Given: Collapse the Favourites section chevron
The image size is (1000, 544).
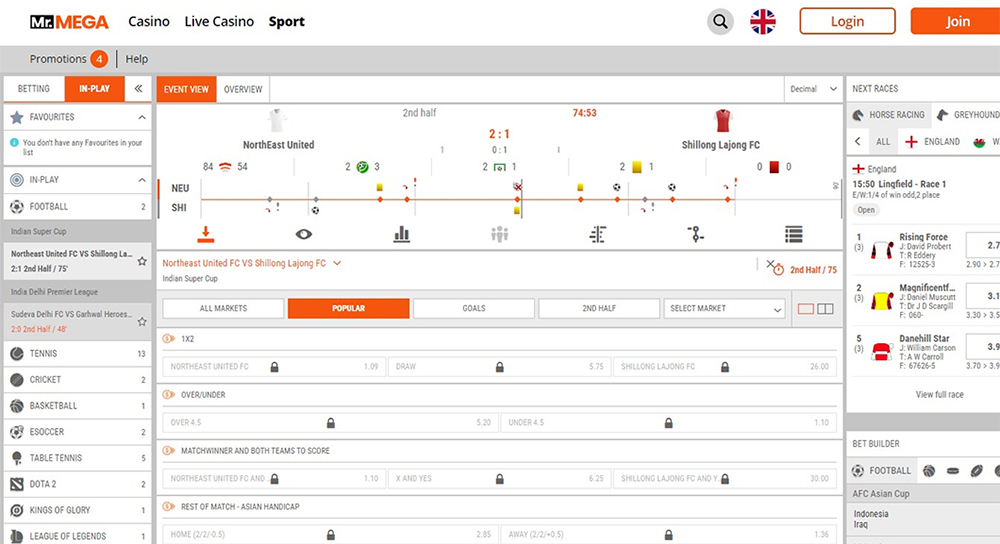Looking at the screenshot, I should pyautogui.click(x=142, y=117).
